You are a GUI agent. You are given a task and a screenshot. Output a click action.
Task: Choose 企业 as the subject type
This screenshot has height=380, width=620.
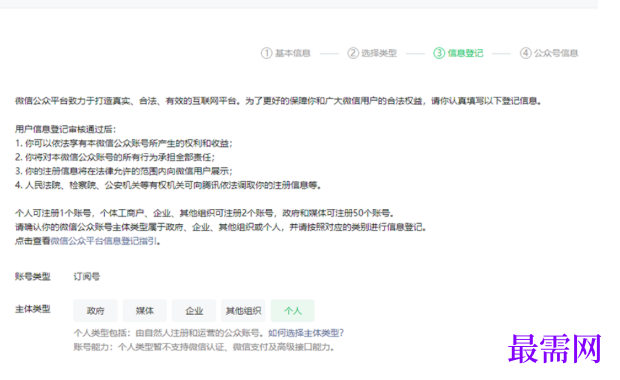tap(194, 311)
